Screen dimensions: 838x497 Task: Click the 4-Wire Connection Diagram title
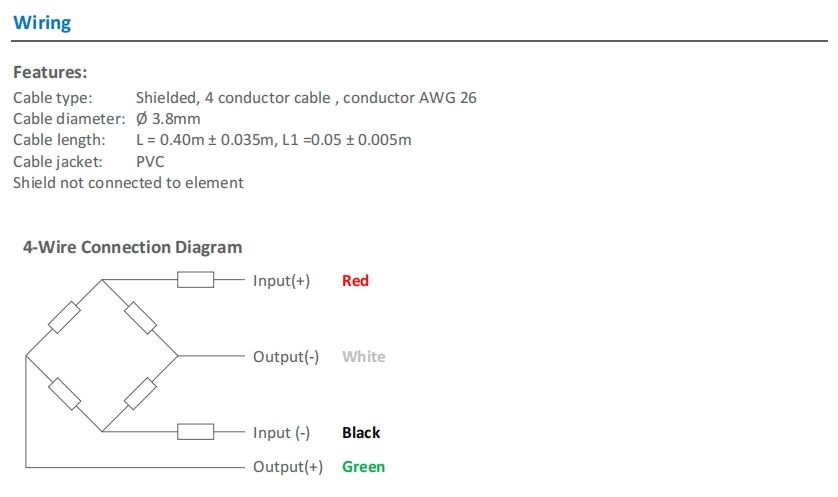point(132,247)
